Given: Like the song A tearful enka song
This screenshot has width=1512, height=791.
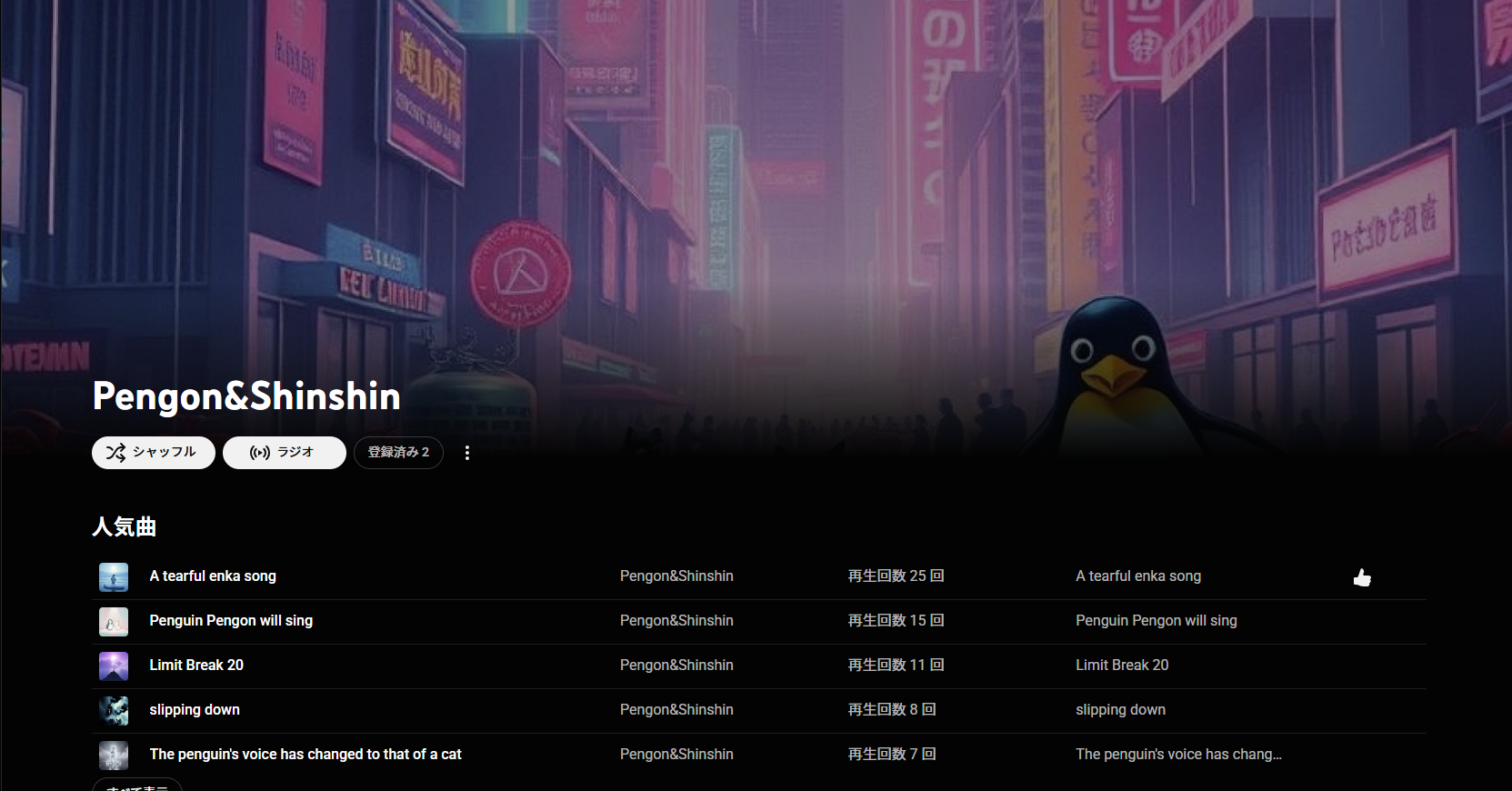Looking at the screenshot, I should click(x=1361, y=577).
